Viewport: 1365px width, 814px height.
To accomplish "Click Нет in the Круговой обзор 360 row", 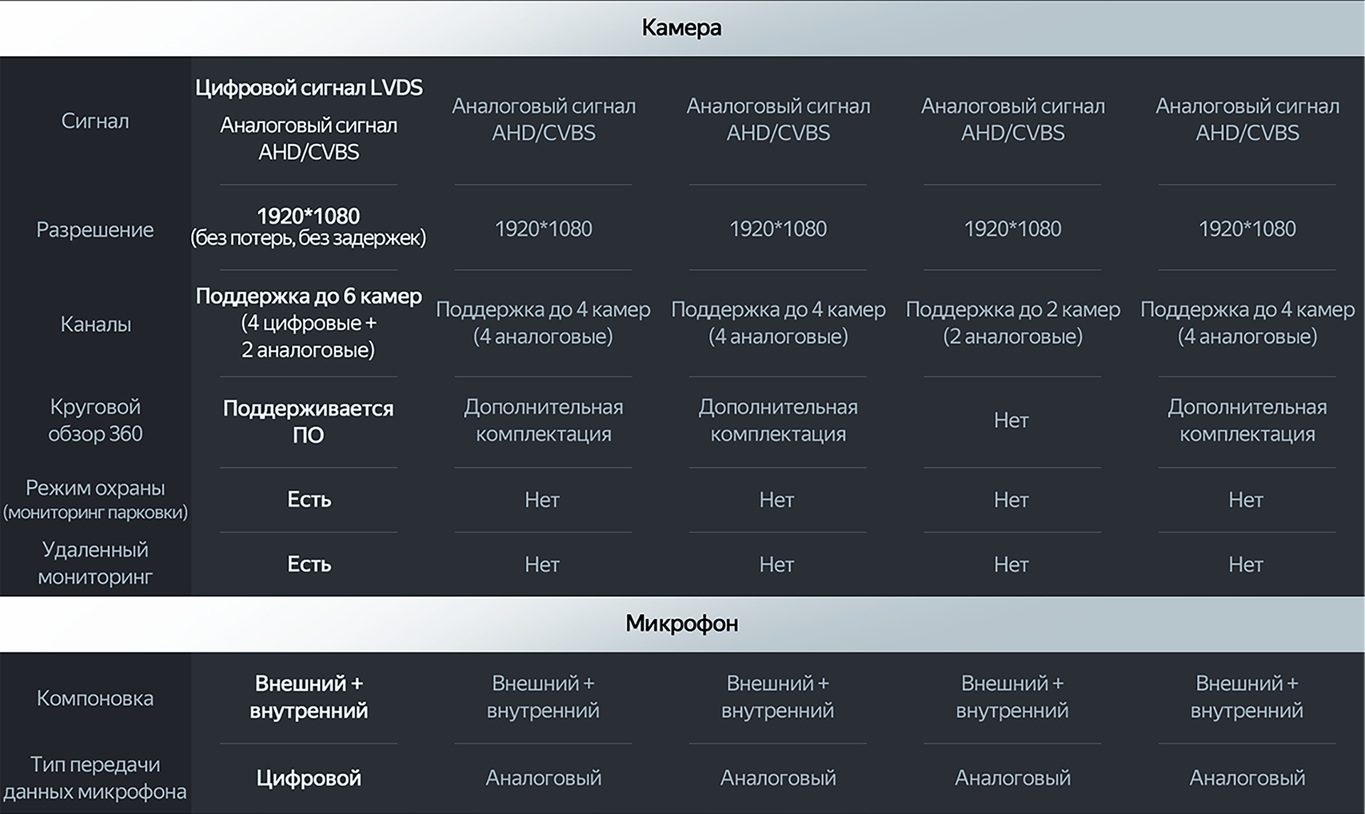I will click(x=1011, y=420).
